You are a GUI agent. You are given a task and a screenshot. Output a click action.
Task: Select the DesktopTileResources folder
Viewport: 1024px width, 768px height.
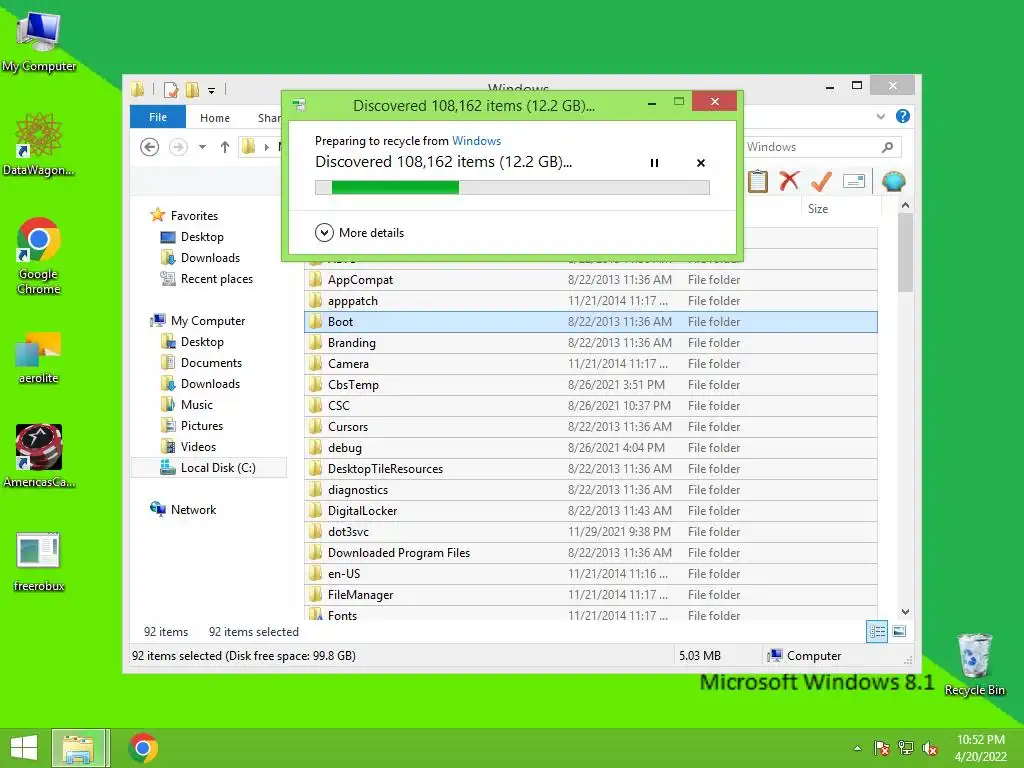(x=590, y=468)
